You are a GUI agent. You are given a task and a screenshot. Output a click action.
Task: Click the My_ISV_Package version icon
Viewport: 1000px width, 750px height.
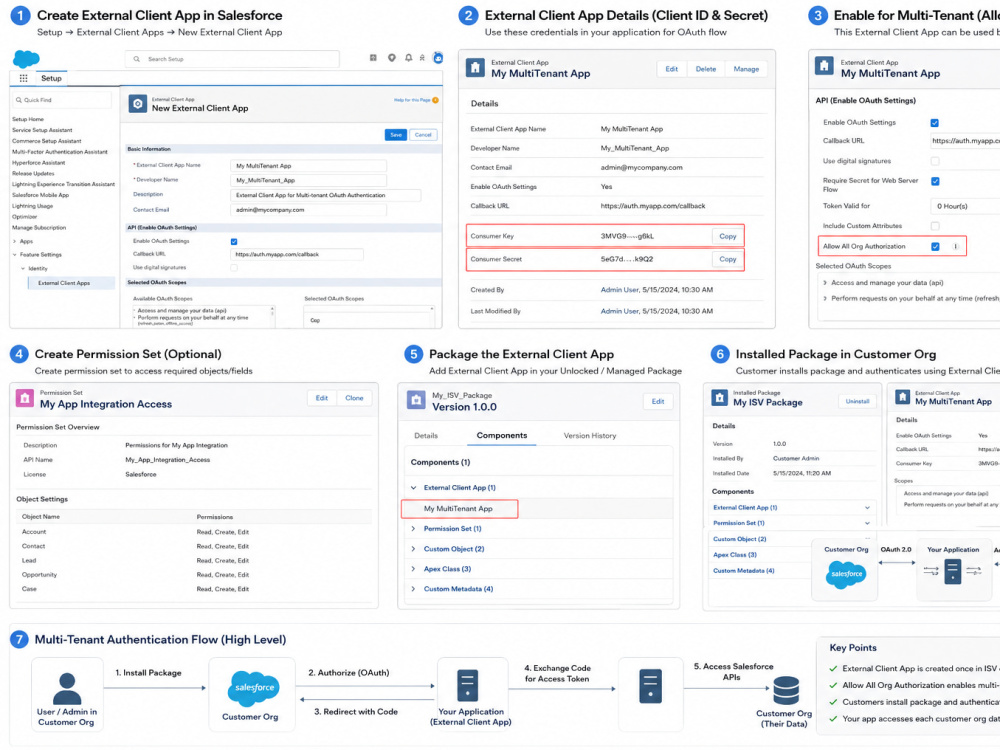[x=416, y=400]
